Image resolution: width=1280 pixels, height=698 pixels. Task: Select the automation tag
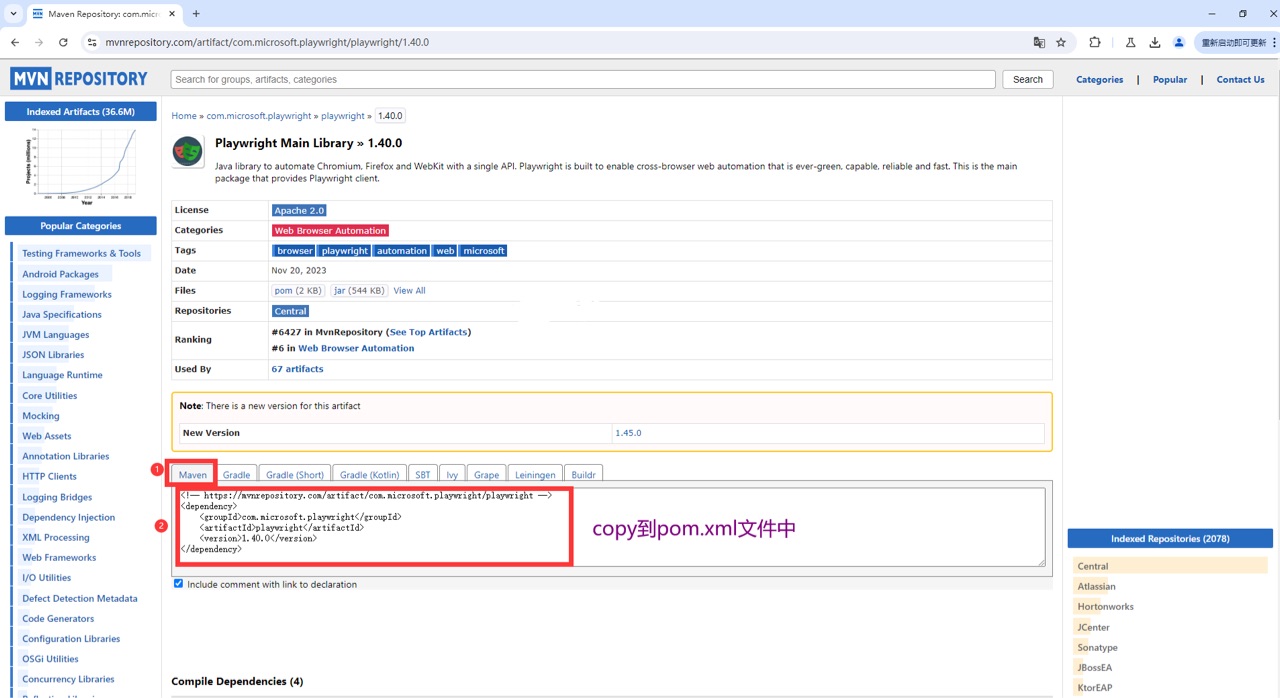pos(402,251)
